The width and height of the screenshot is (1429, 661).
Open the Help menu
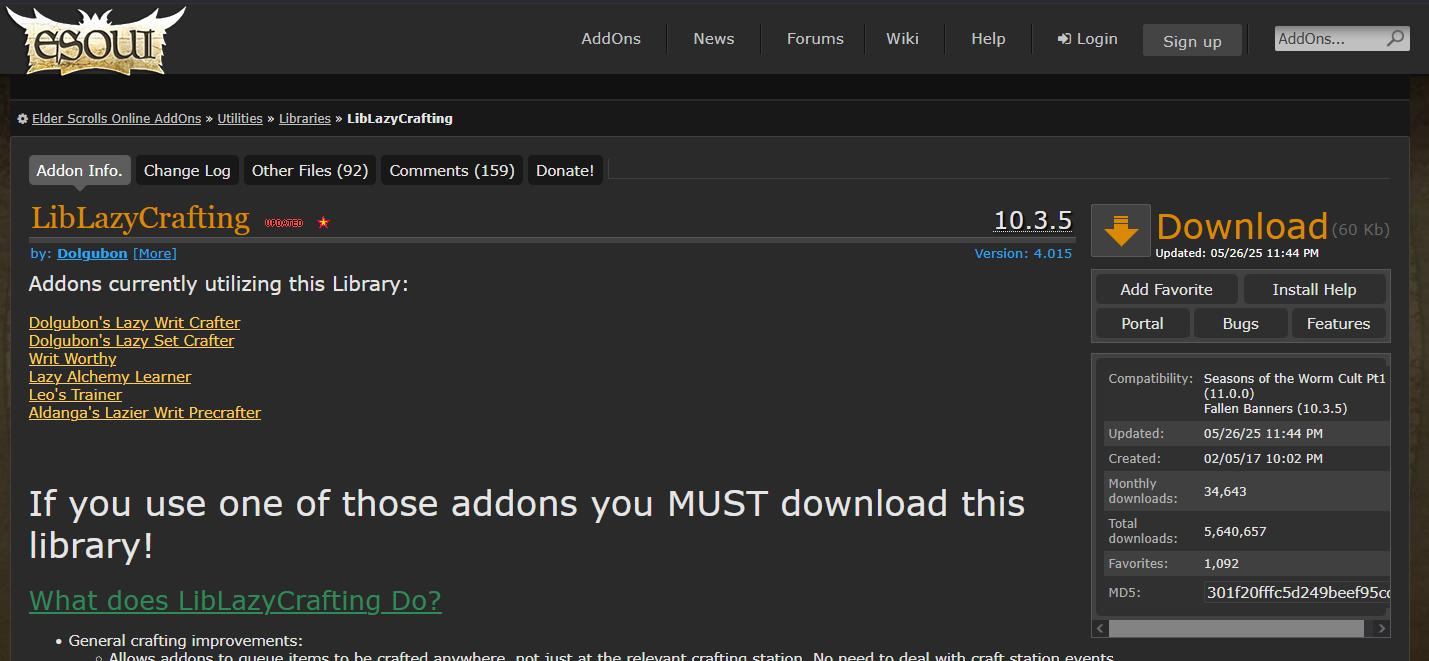988,39
